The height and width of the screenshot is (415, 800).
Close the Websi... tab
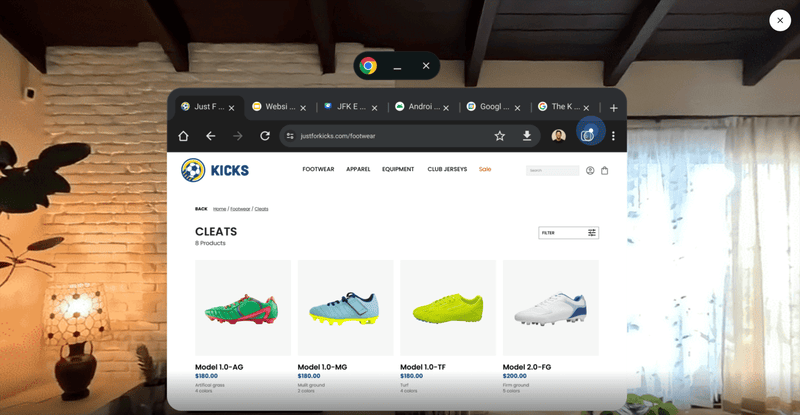pyautogui.click(x=303, y=108)
